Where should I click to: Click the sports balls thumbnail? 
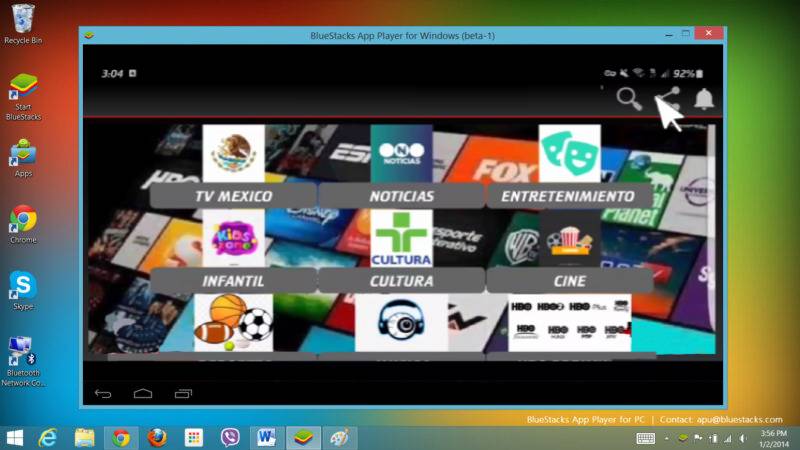click(x=234, y=322)
